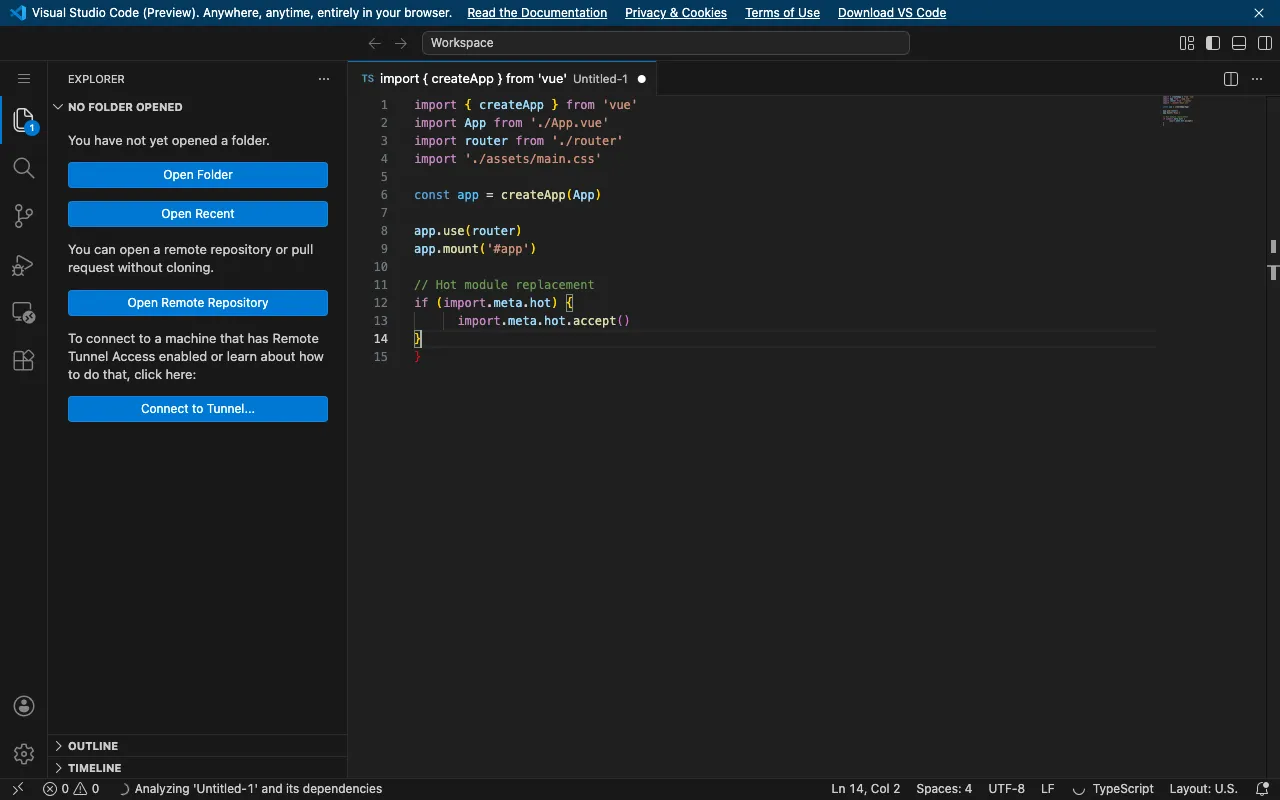1280x800 pixels.
Task: Click the editor minimap code preview
Action: (1178, 109)
